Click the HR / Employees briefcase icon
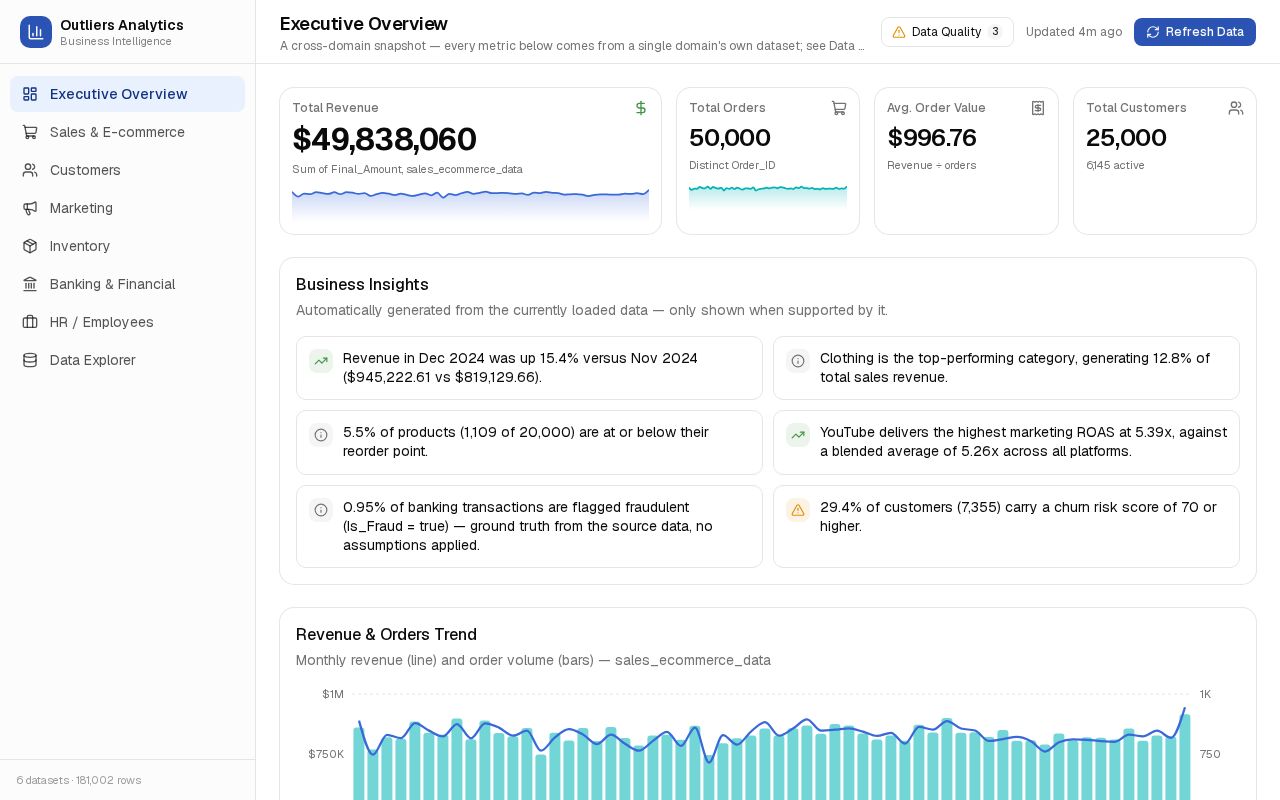 [x=30, y=322]
